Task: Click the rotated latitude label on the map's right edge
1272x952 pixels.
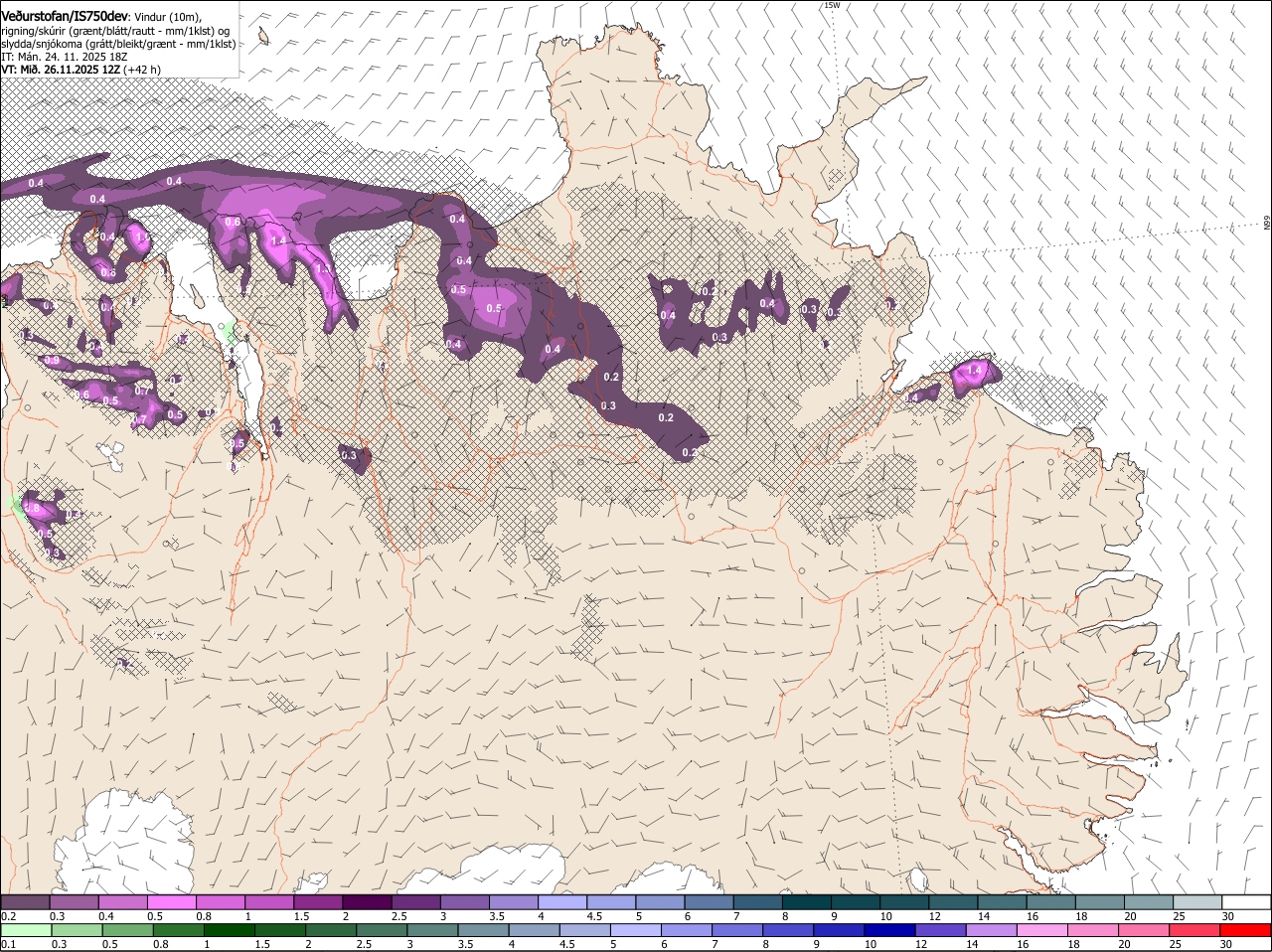Action: (1267, 224)
